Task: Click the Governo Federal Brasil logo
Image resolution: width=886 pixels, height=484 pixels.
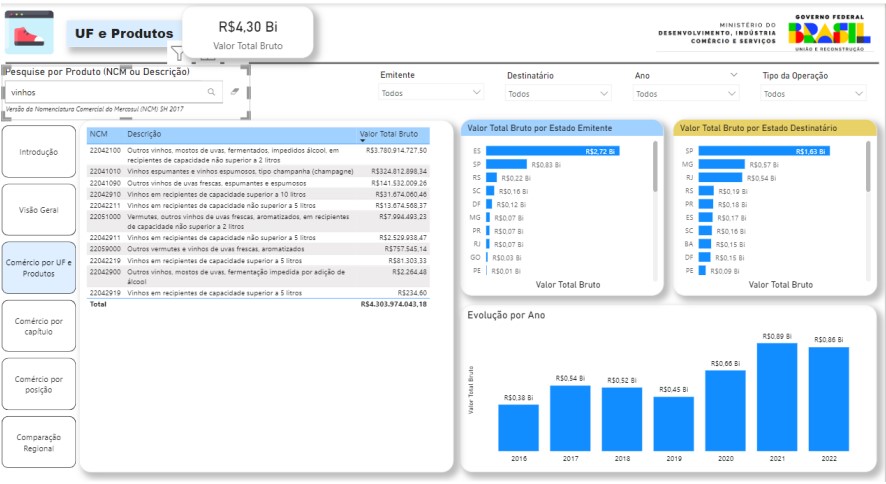Action: pos(828,33)
